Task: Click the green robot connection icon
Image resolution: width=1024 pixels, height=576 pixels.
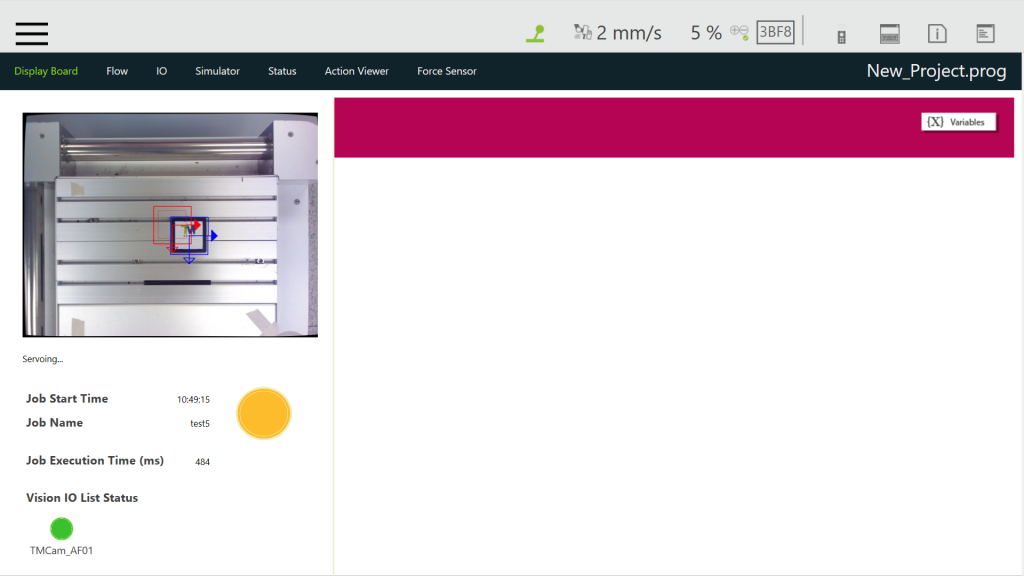Action: (x=535, y=33)
